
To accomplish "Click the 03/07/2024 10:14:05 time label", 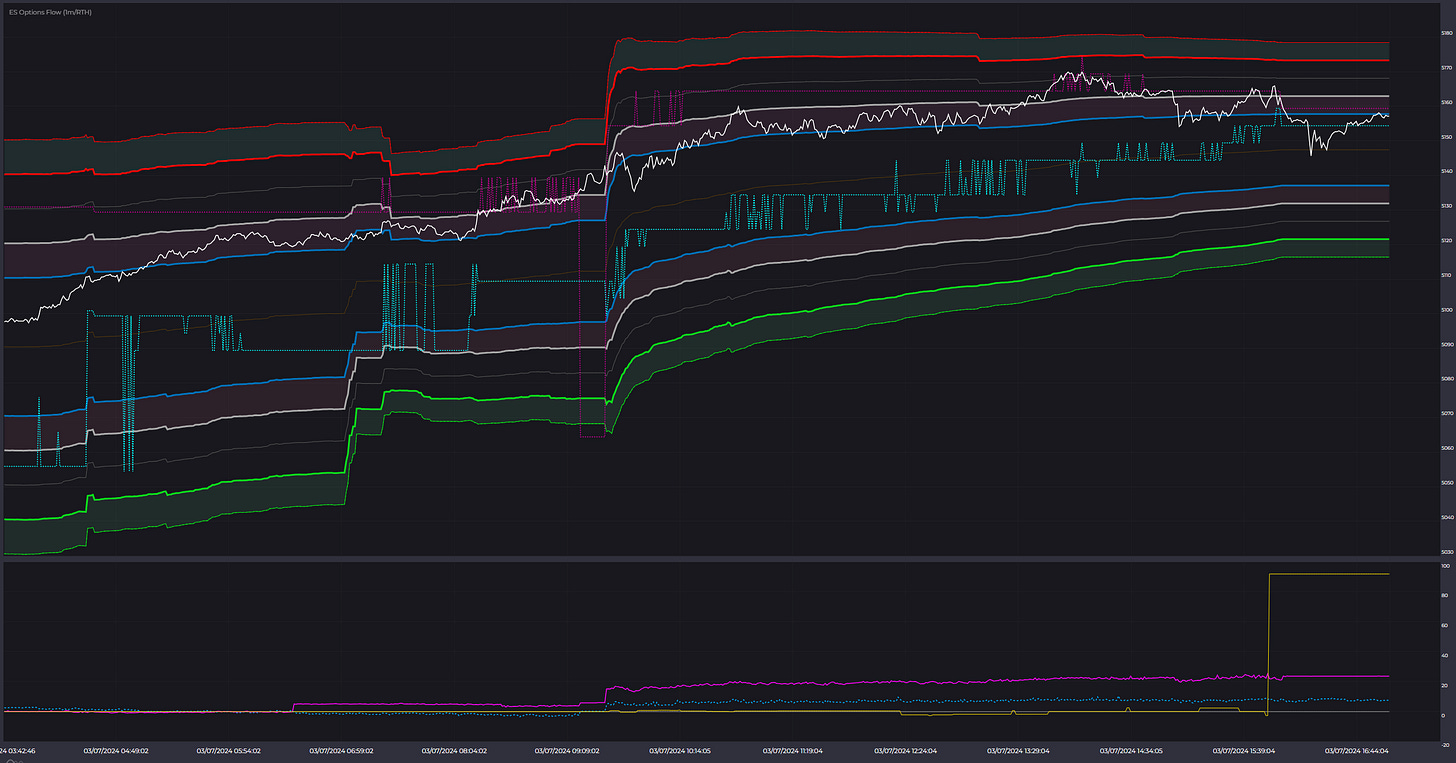I will pos(679,750).
